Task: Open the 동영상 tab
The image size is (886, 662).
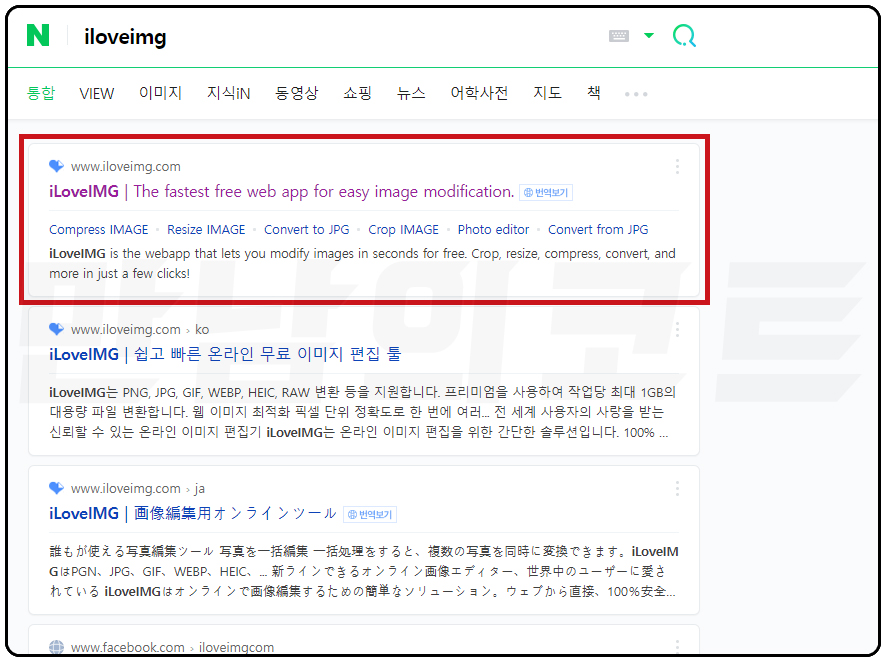Action: tap(297, 93)
